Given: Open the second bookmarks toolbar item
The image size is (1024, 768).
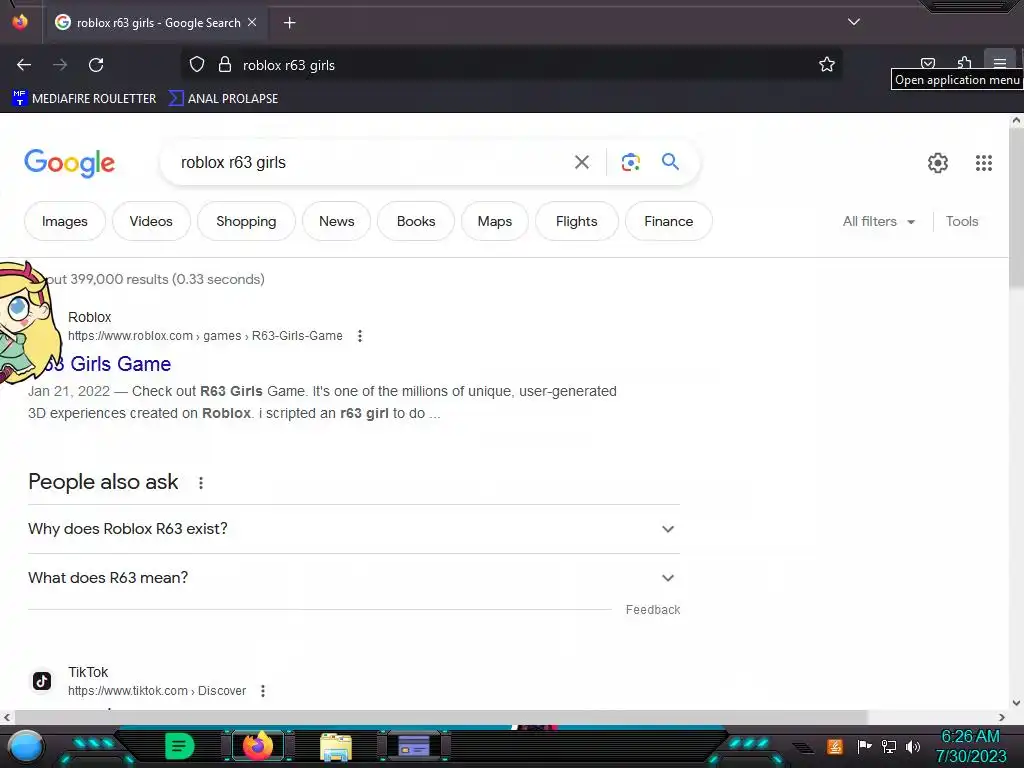Looking at the screenshot, I should click(x=223, y=99).
